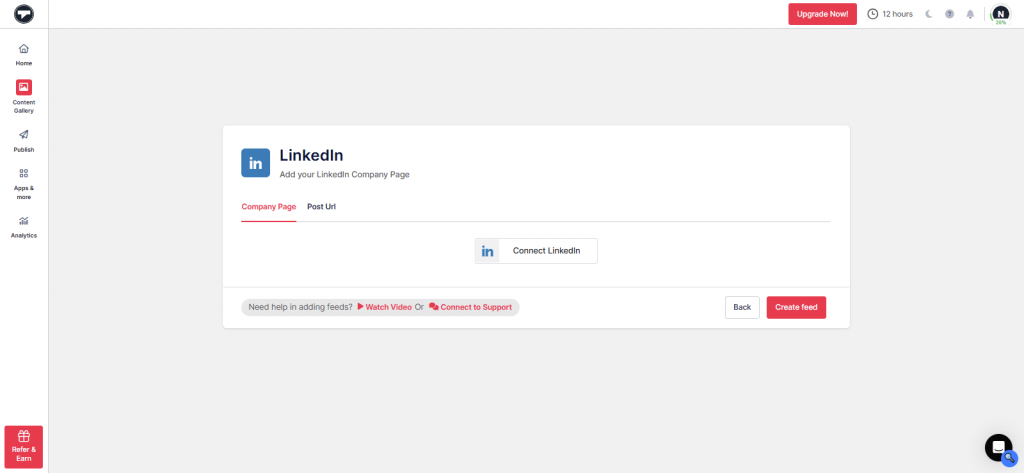Click the Create feed button
The width and height of the screenshot is (1024, 473).
(796, 307)
